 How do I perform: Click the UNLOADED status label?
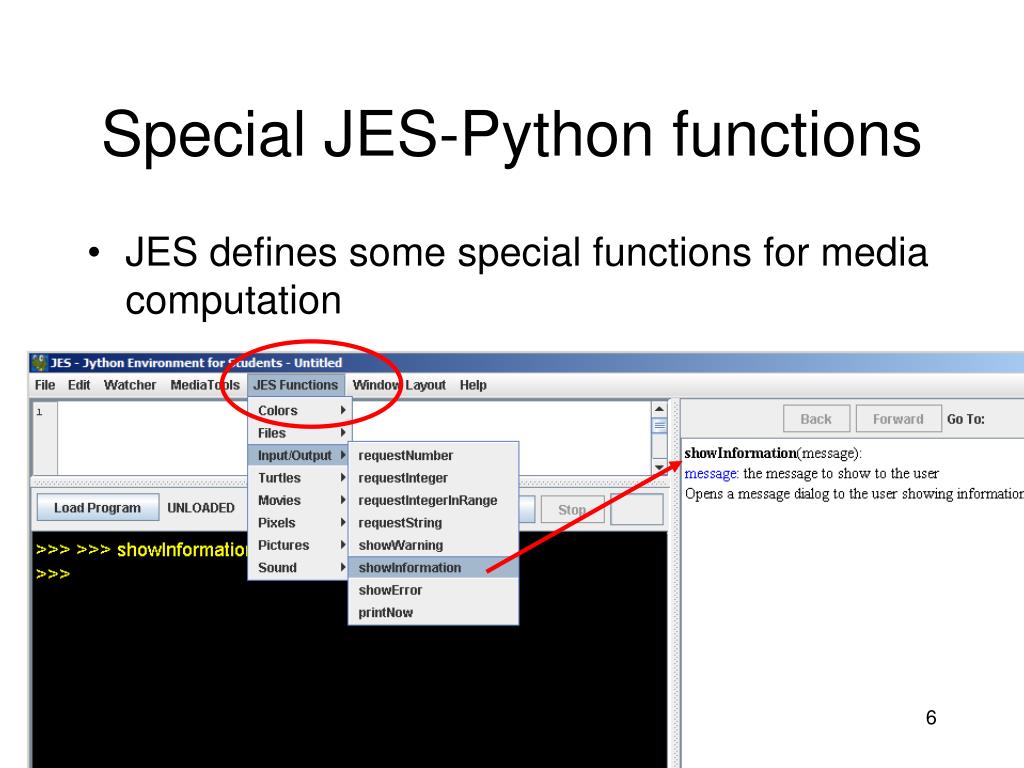pyautogui.click(x=200, y=507)
